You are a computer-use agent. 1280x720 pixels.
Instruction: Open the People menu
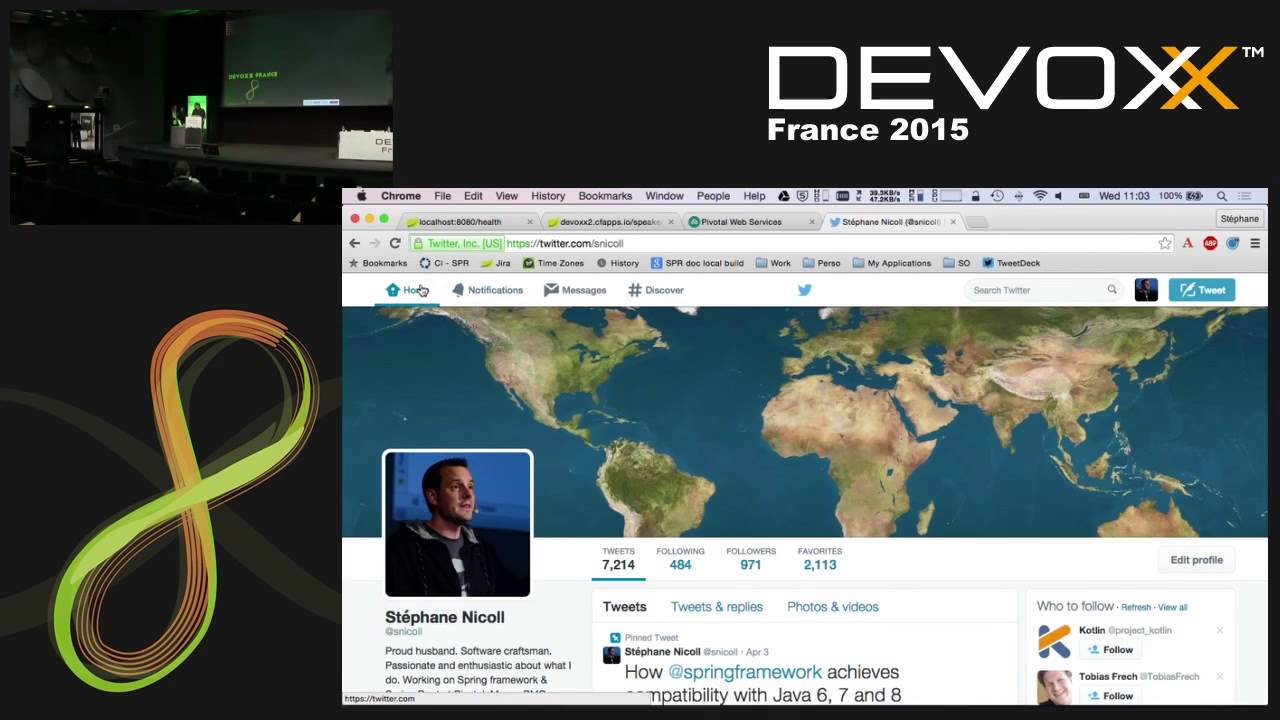click(713, 196)
